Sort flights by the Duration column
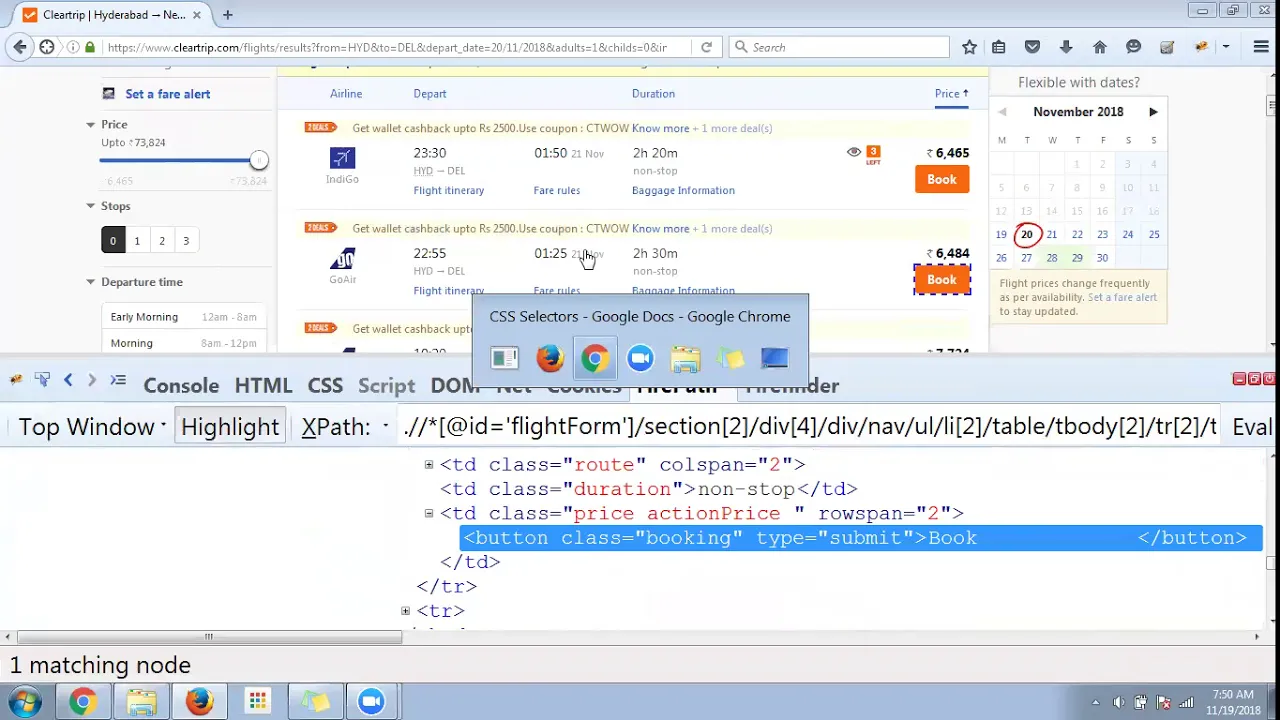This screenshot has width=1280, height=720. [653, 94]
